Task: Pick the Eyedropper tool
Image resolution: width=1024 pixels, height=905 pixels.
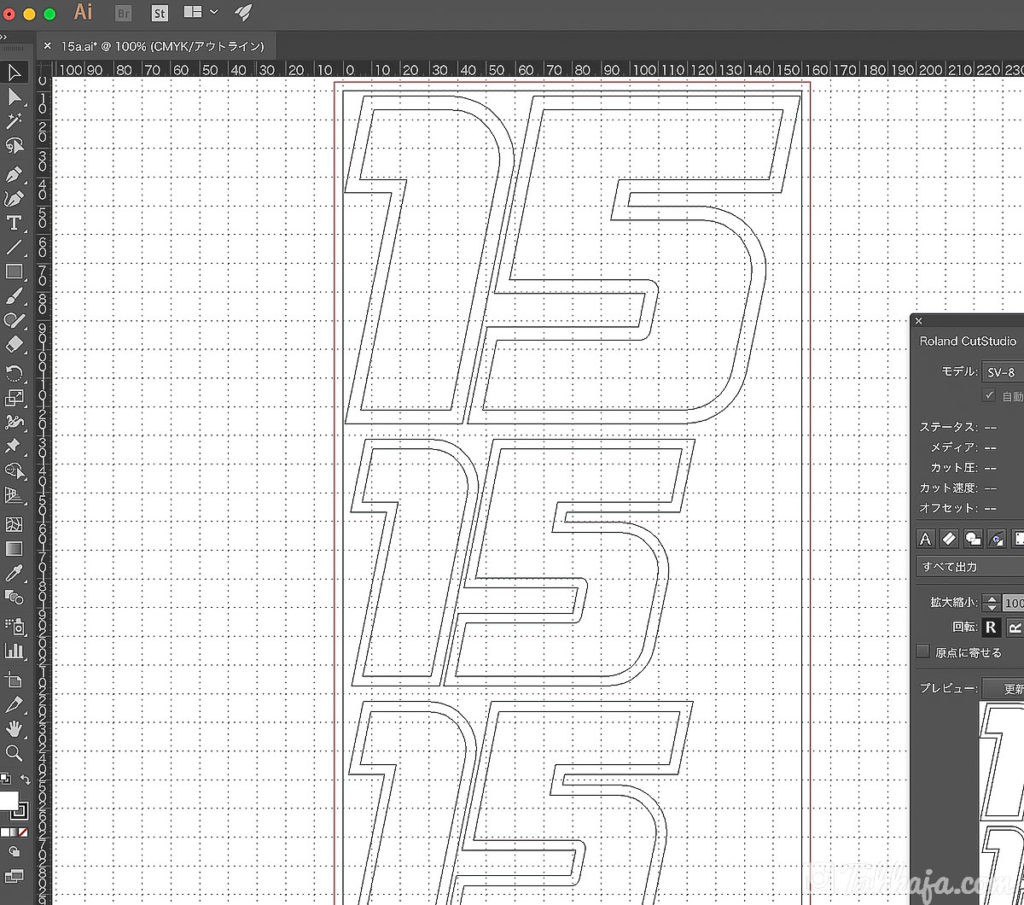Action: pyautogui.click(x=14, y=573)
